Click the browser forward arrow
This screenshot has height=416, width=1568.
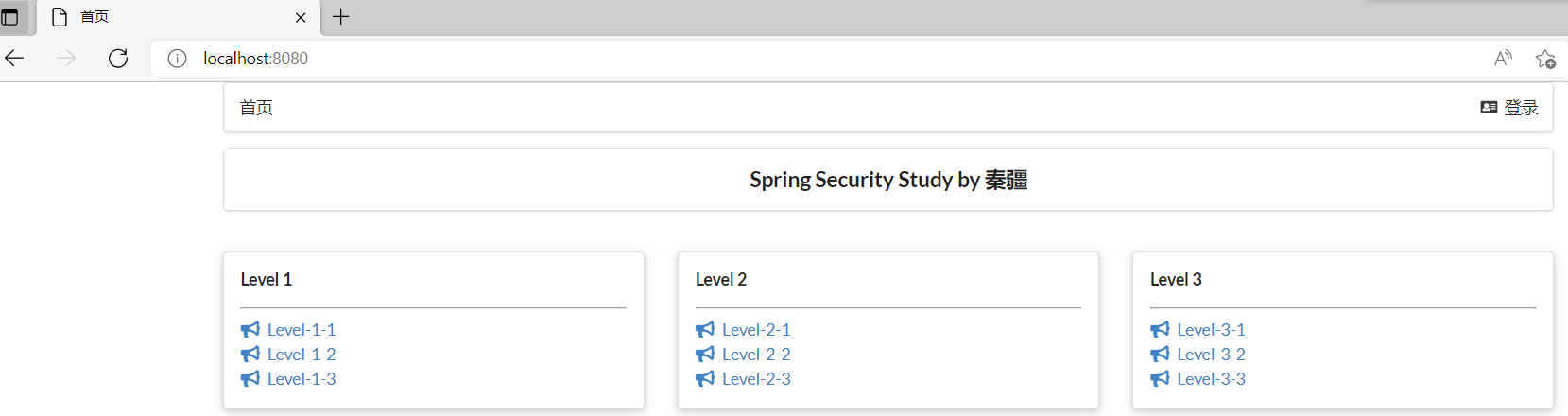pyautogui.click(x=66, y=59)
